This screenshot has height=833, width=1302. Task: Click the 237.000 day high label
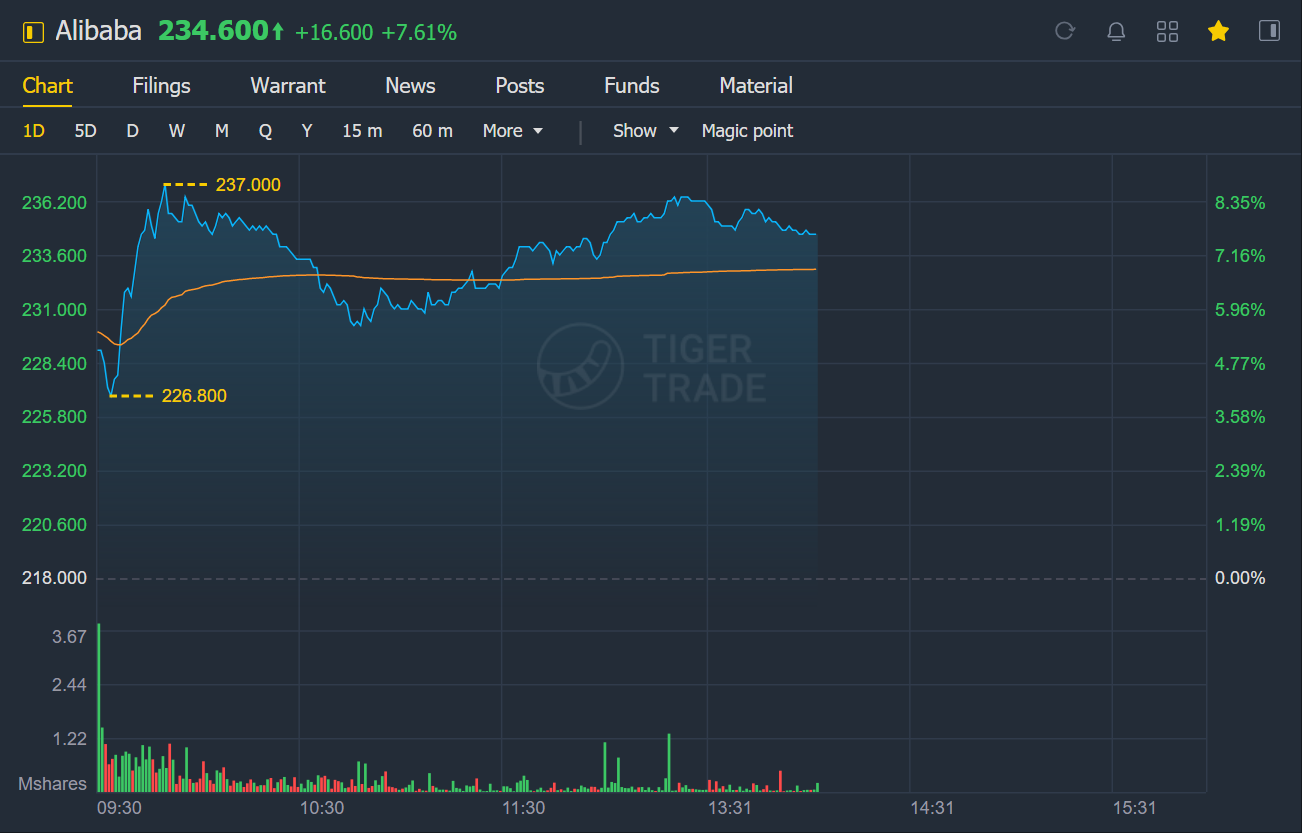tap(248, 185)
